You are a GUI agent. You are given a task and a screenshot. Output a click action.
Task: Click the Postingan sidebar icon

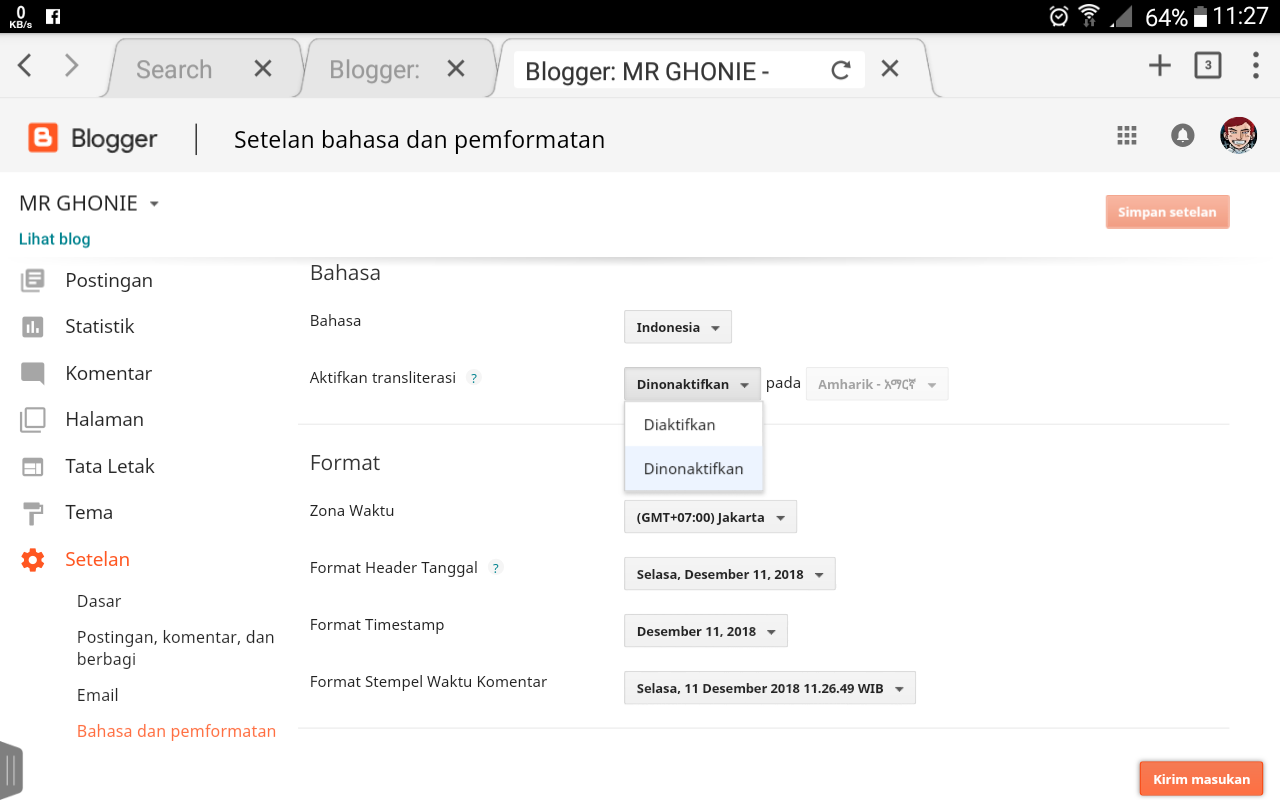(33, 280)
